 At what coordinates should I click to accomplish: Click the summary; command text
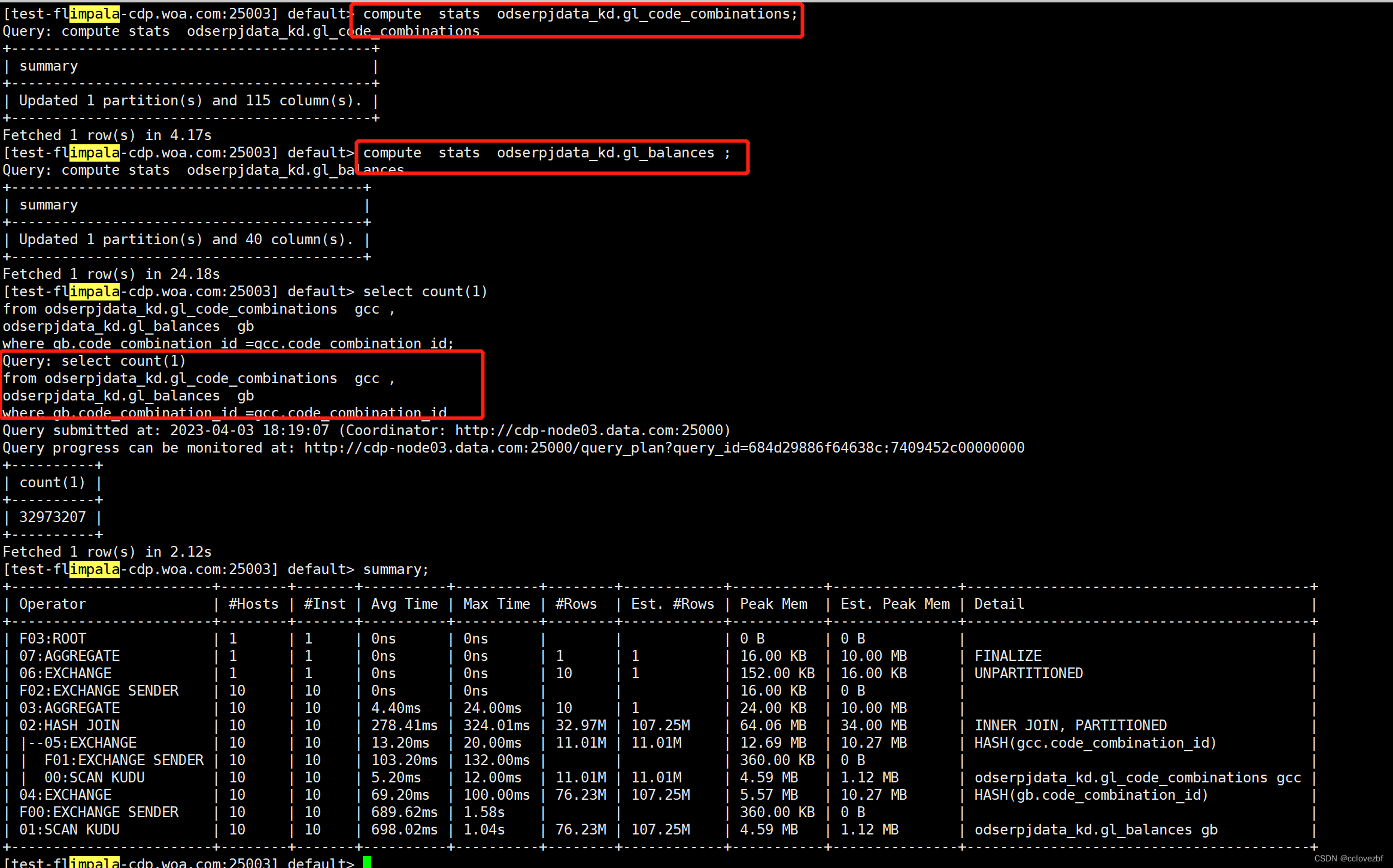(396, 569)
